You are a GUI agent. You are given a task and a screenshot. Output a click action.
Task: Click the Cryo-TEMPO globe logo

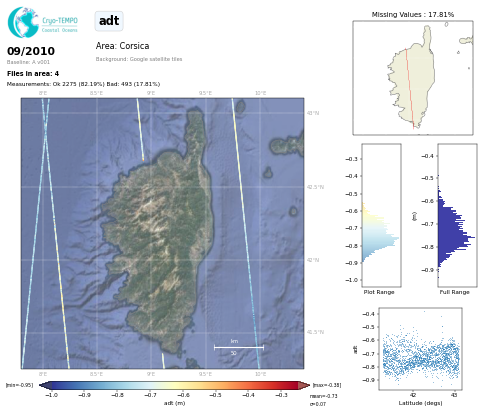point(23,22)
